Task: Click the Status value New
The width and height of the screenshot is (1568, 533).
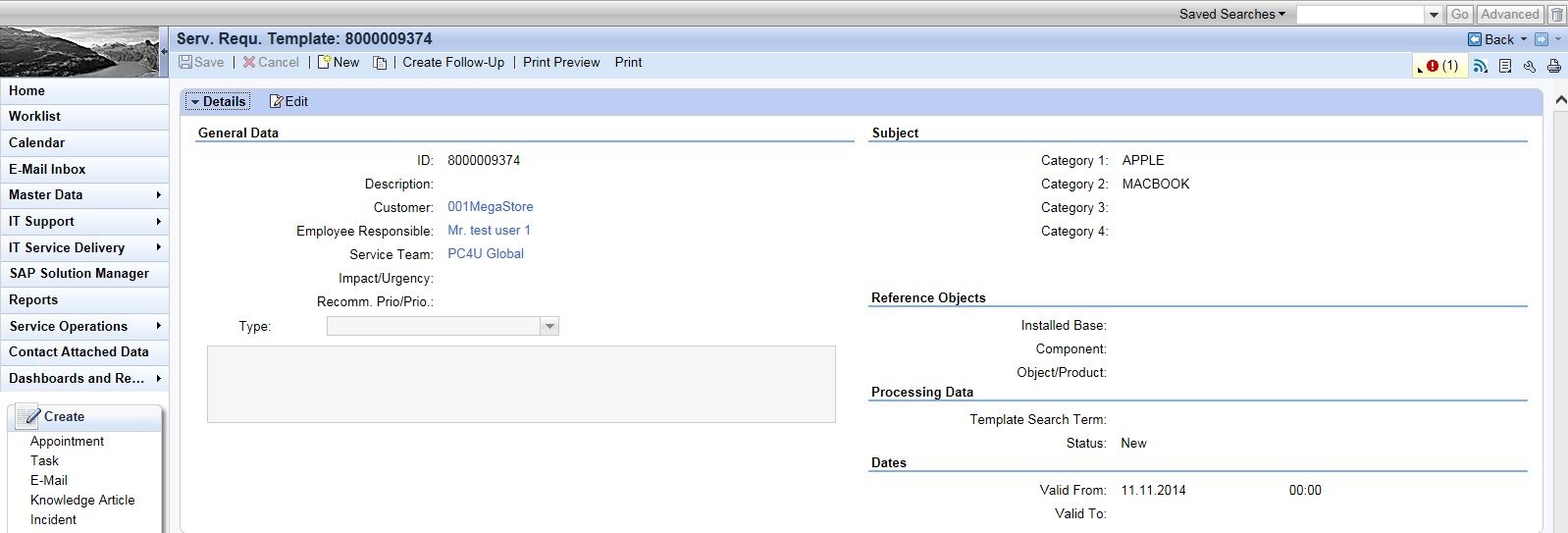Action: (x=1133, y=443)
